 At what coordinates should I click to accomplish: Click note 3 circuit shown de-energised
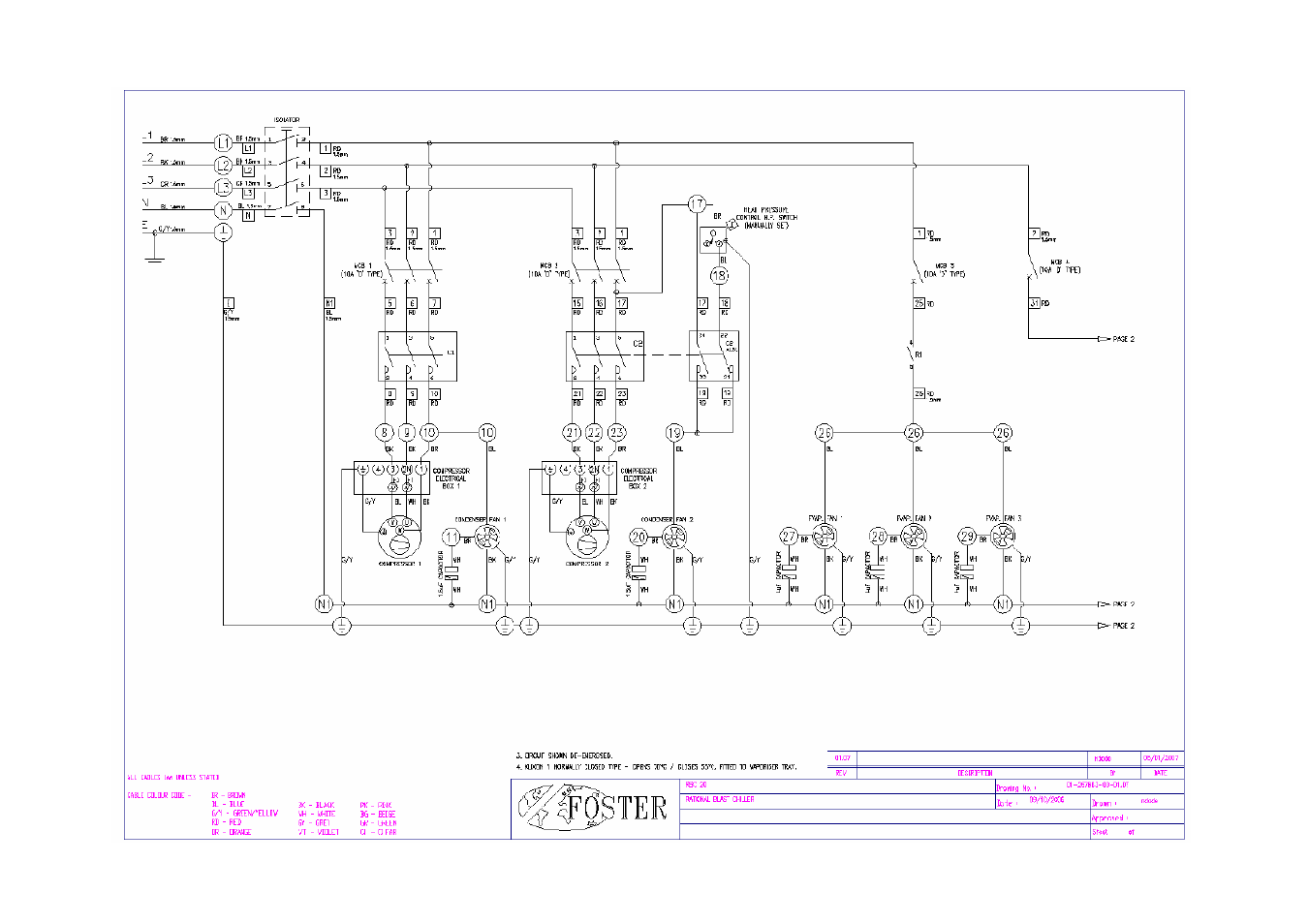pyautogui.click(x=564, y=755)
